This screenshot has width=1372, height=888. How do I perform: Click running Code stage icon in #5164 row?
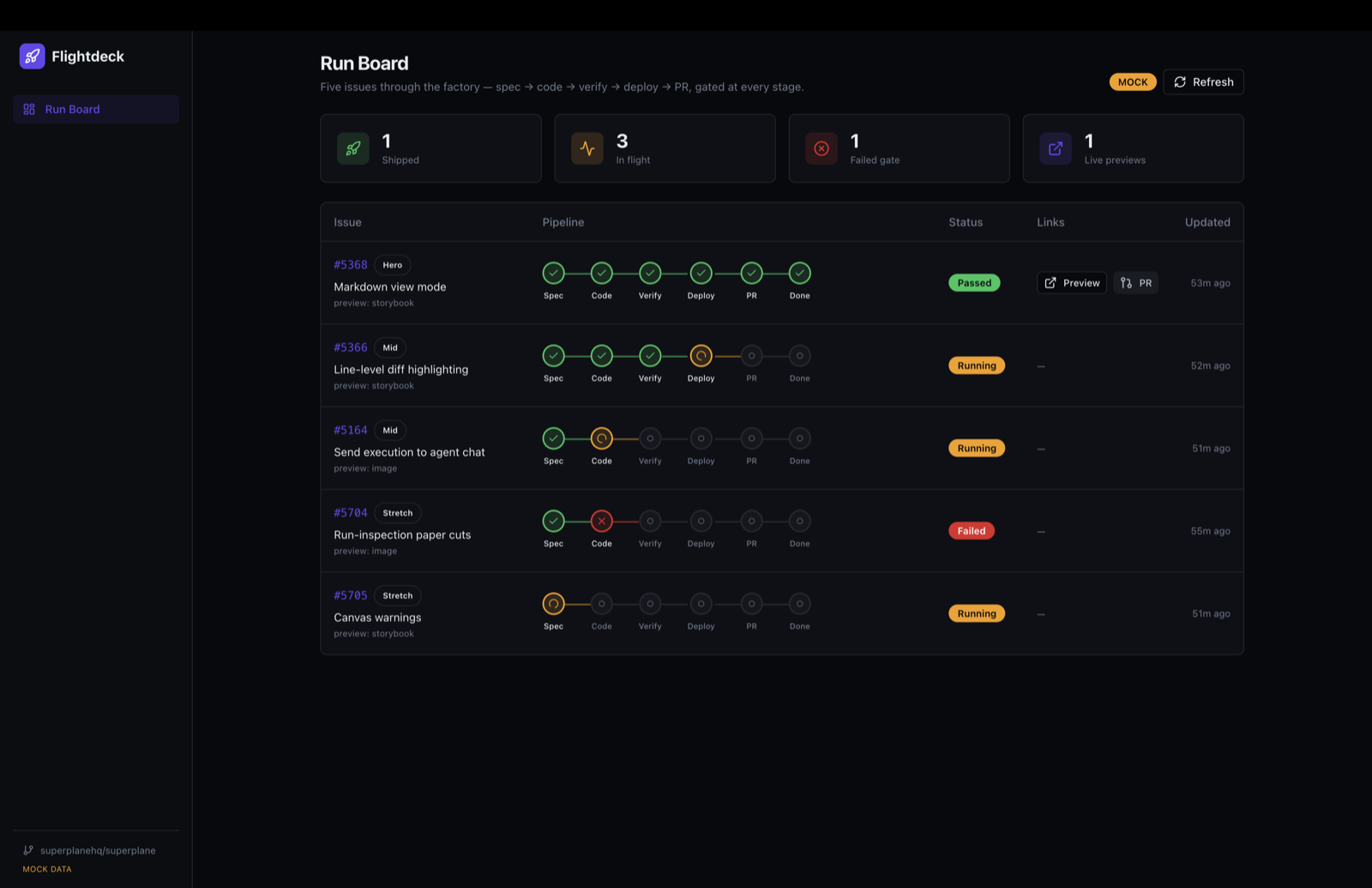click(602, 438)
